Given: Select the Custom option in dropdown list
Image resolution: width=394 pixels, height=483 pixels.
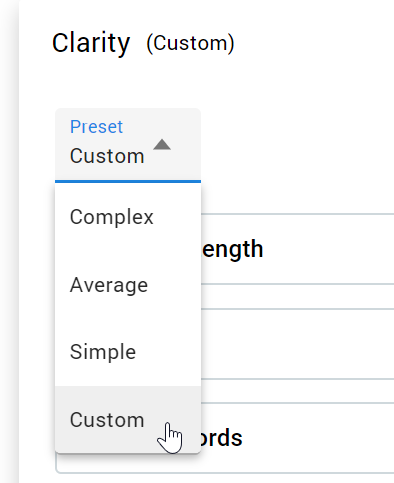Looking at the screenshot, I should coord(128,420).
